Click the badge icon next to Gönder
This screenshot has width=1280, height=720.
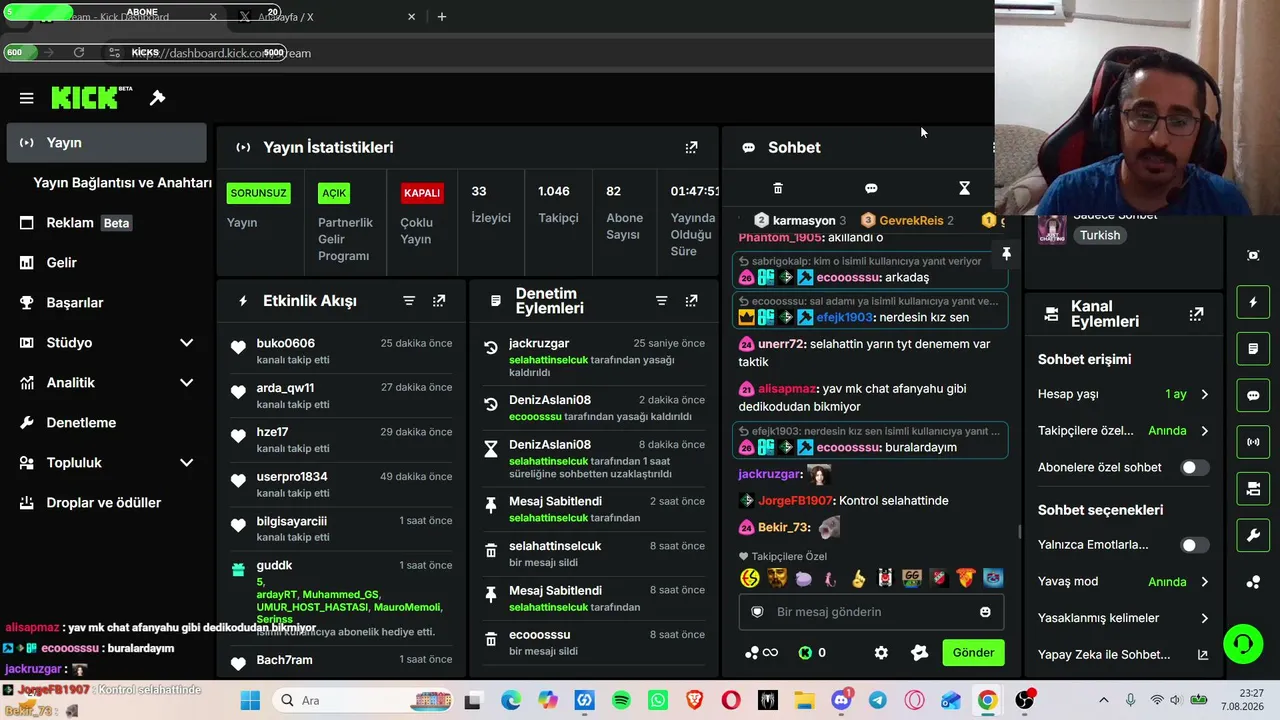click(x=920, y=653)
